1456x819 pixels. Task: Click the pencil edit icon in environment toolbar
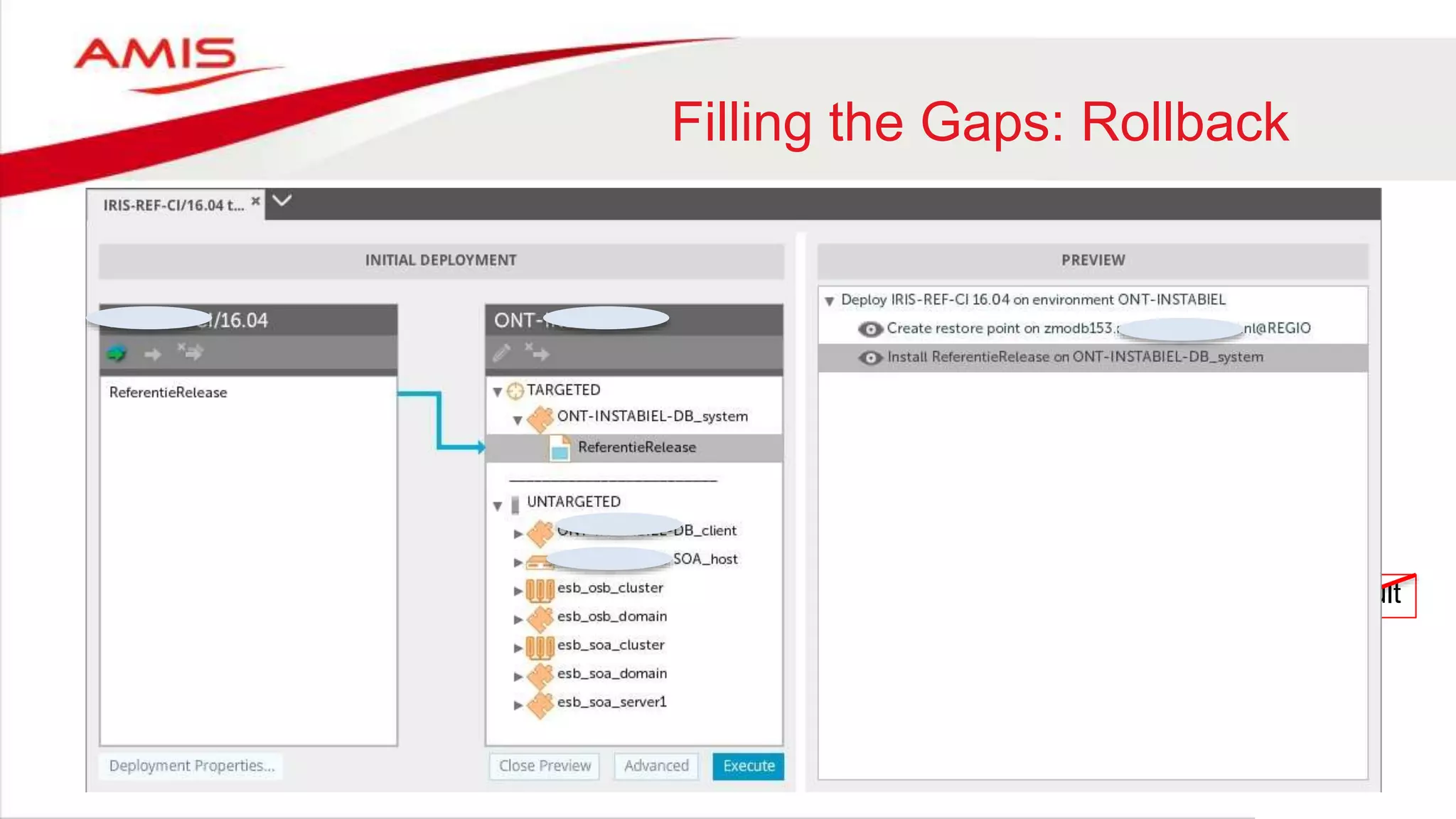[x=502, y=353]
